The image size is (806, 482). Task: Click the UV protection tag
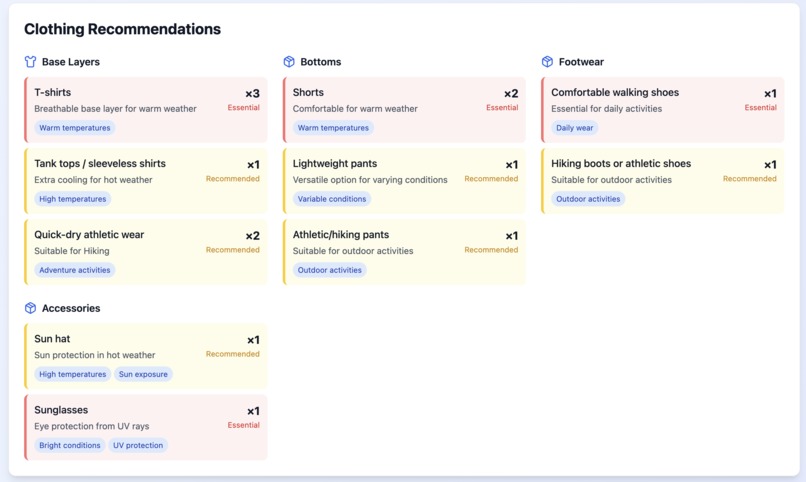point(138,445)
